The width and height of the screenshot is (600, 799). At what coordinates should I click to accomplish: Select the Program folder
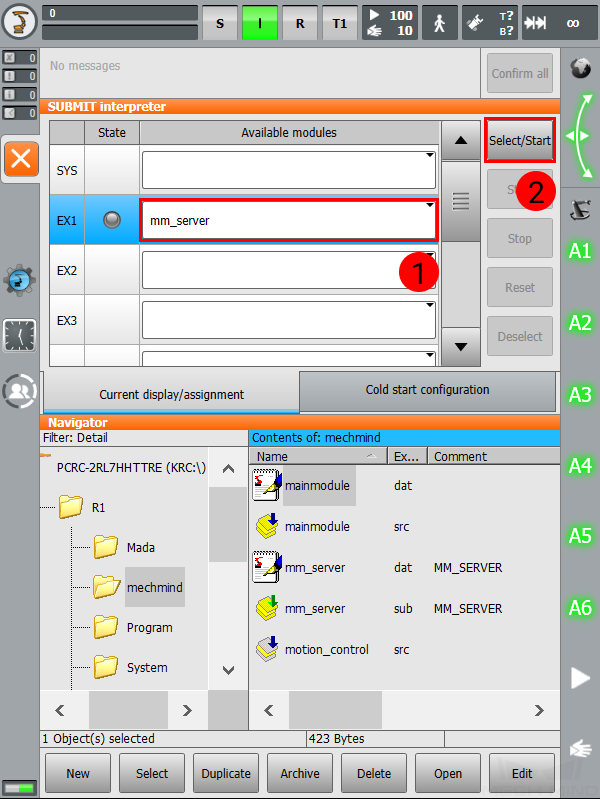tap(133, 627)
